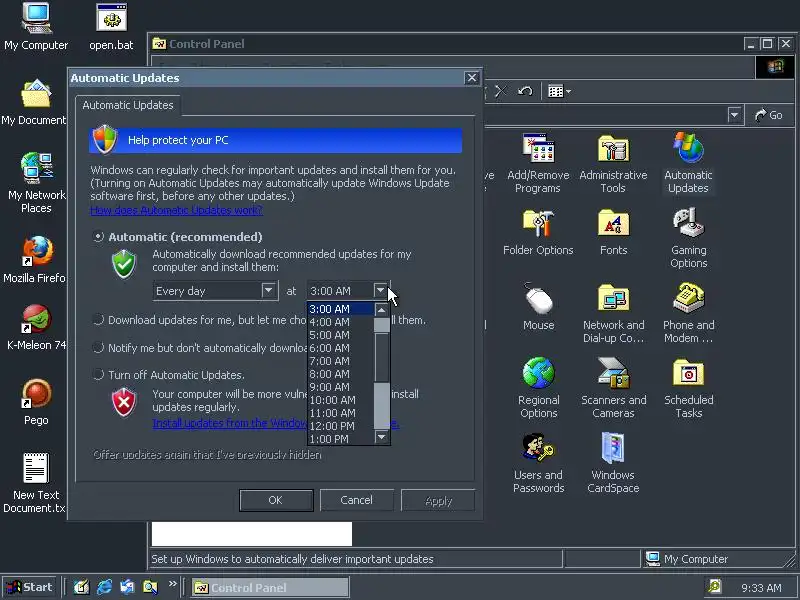Viewport: 800px width, 600px height.
Task: Select New Text Document desktop file
Action: 35,483
